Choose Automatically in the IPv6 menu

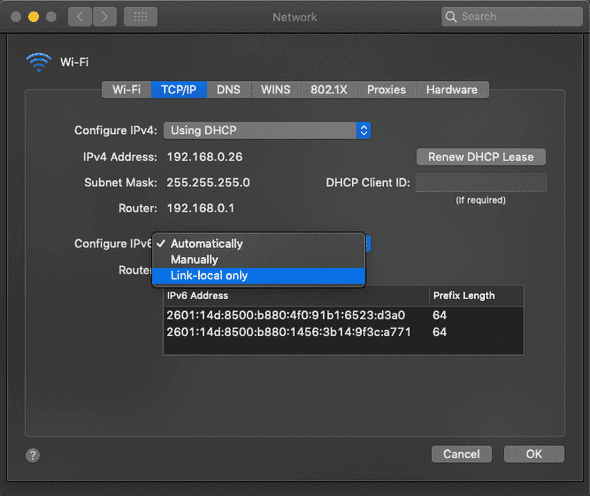259,244
